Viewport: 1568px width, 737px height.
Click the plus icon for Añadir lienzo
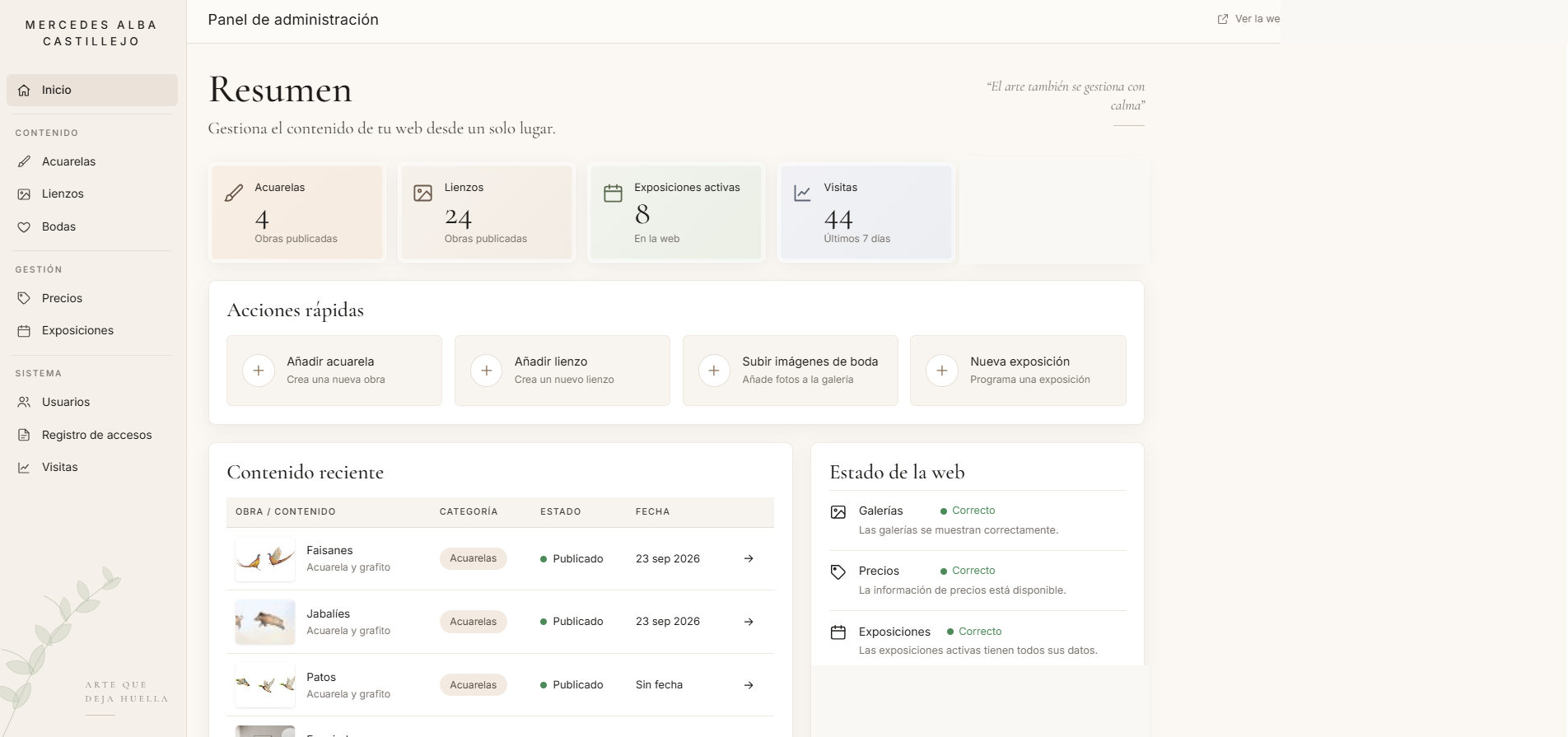[x=487, y=371]
